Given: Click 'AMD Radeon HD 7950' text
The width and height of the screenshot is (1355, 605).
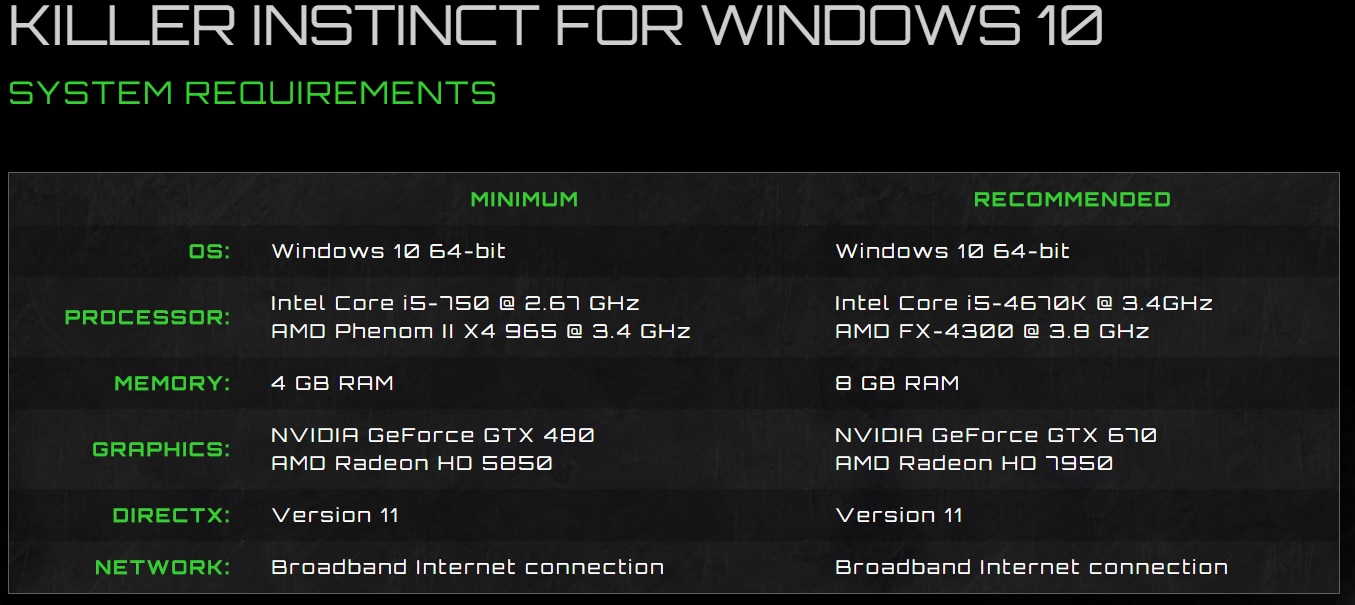Looking at the screenshot, I should click(974, 463).
